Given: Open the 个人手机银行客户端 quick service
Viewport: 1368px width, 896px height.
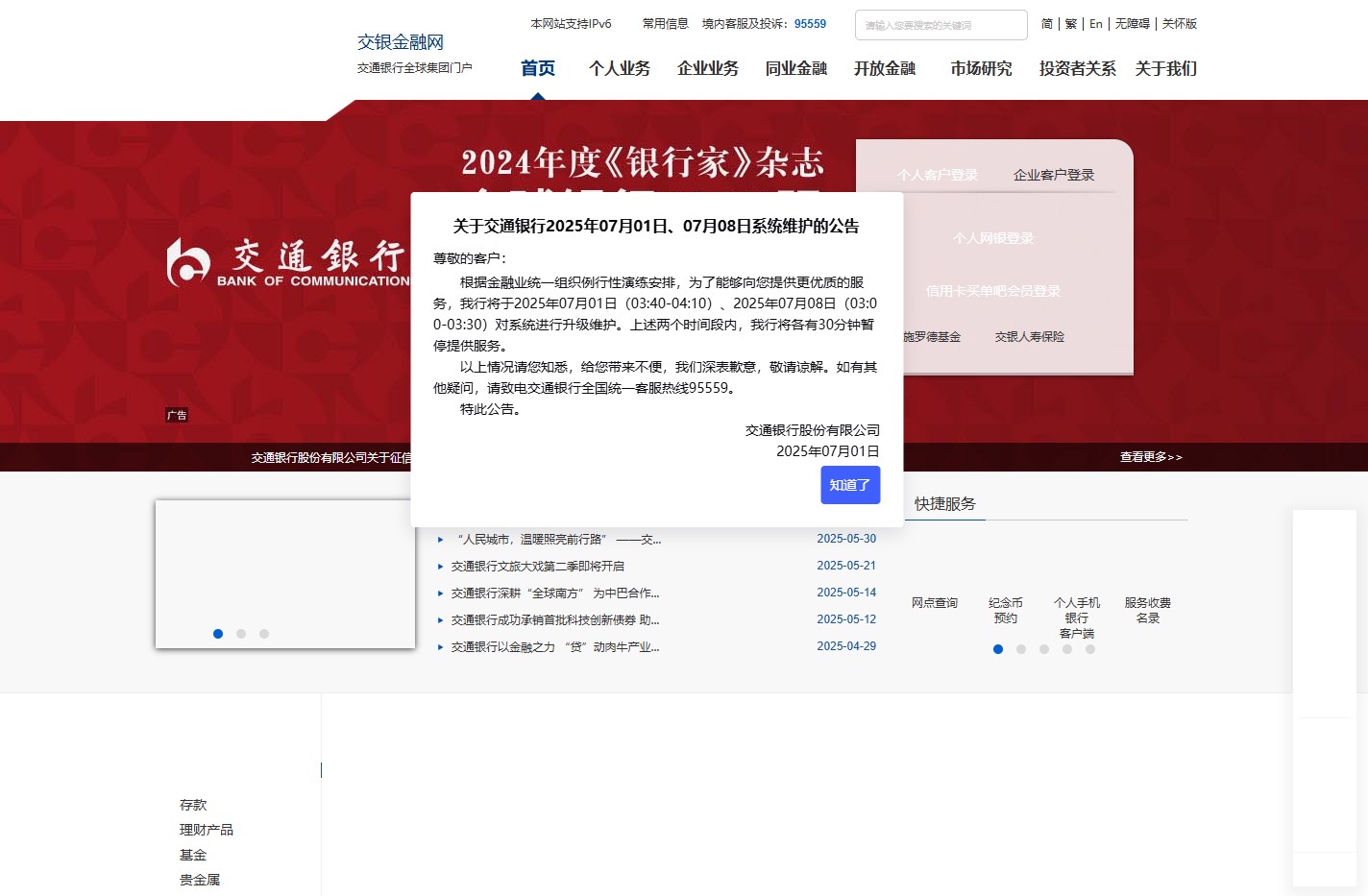Looking at the screenshot, I should pos(1077,618).
